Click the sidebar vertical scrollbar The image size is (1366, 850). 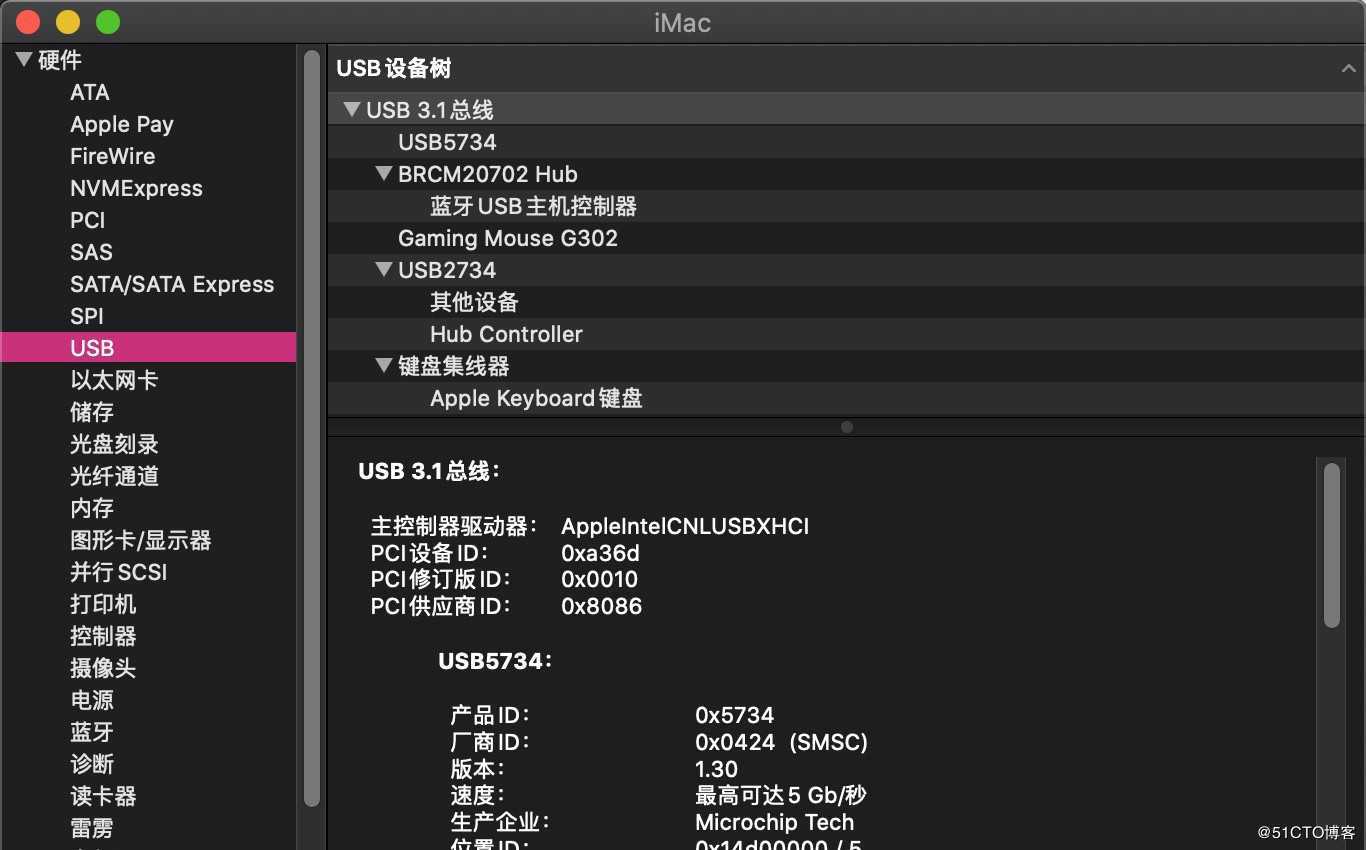coord(311,430)
